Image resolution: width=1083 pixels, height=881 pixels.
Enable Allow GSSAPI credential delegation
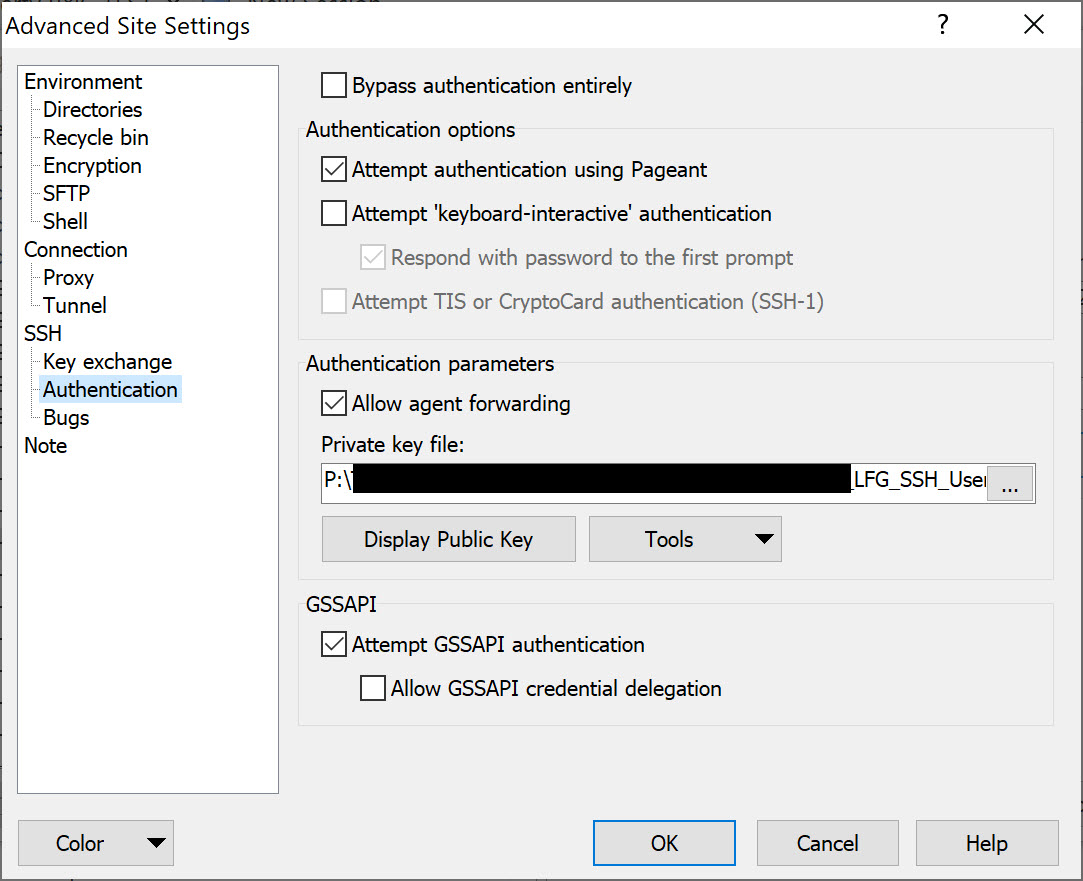click(373, 689)
